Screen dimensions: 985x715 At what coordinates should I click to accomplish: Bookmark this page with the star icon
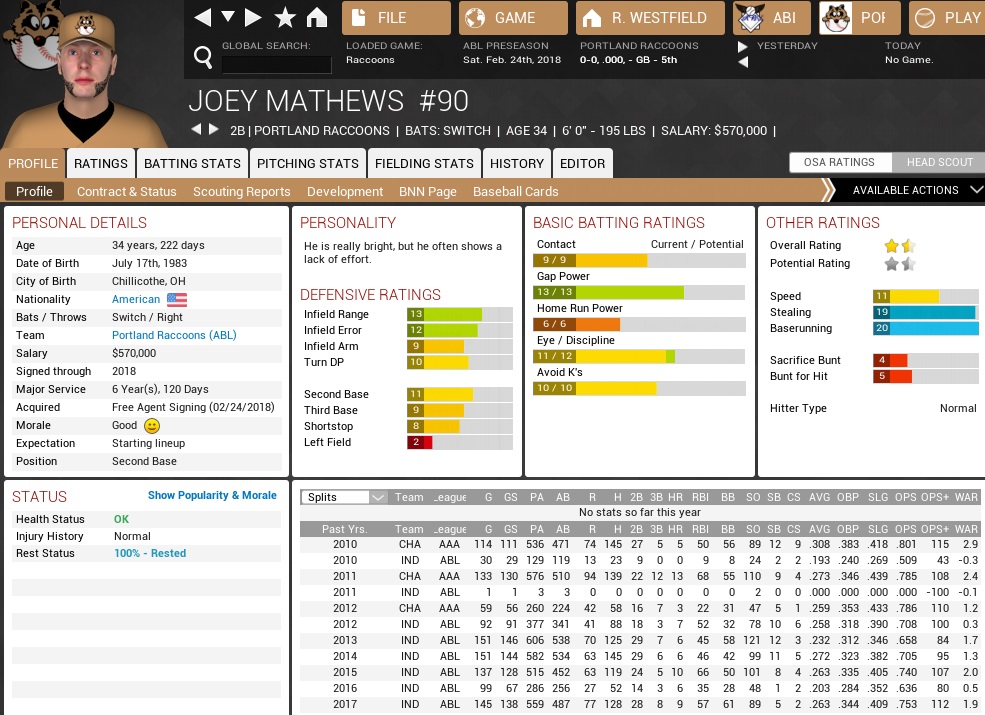point(285,17)
